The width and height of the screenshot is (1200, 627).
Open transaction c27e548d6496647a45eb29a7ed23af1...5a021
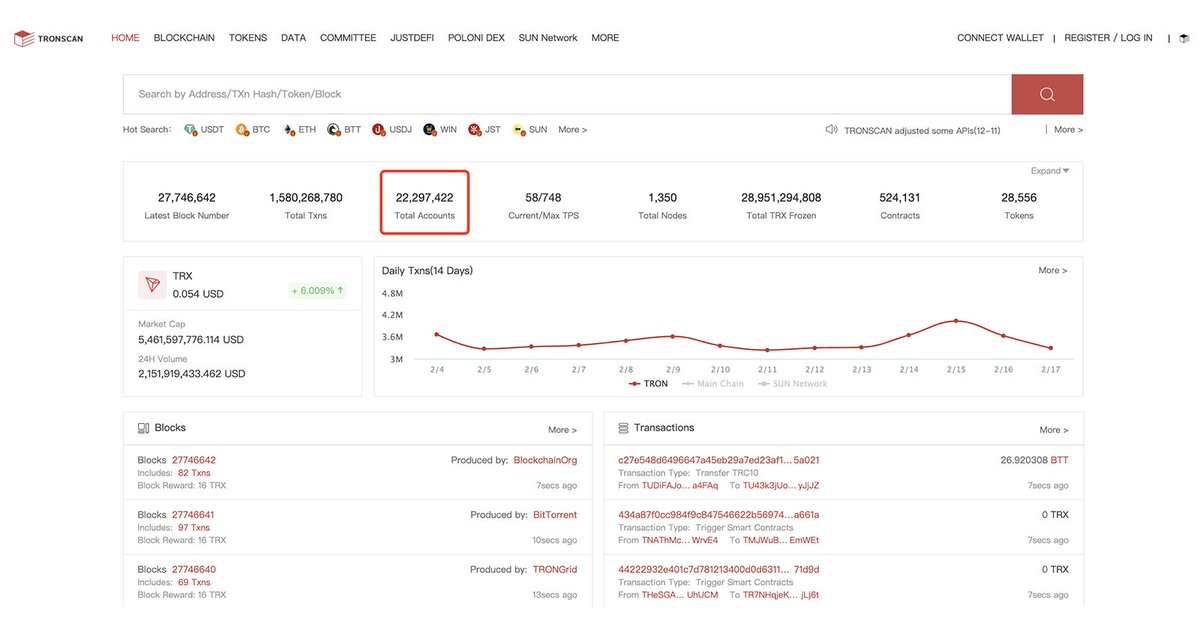(719, 460)
